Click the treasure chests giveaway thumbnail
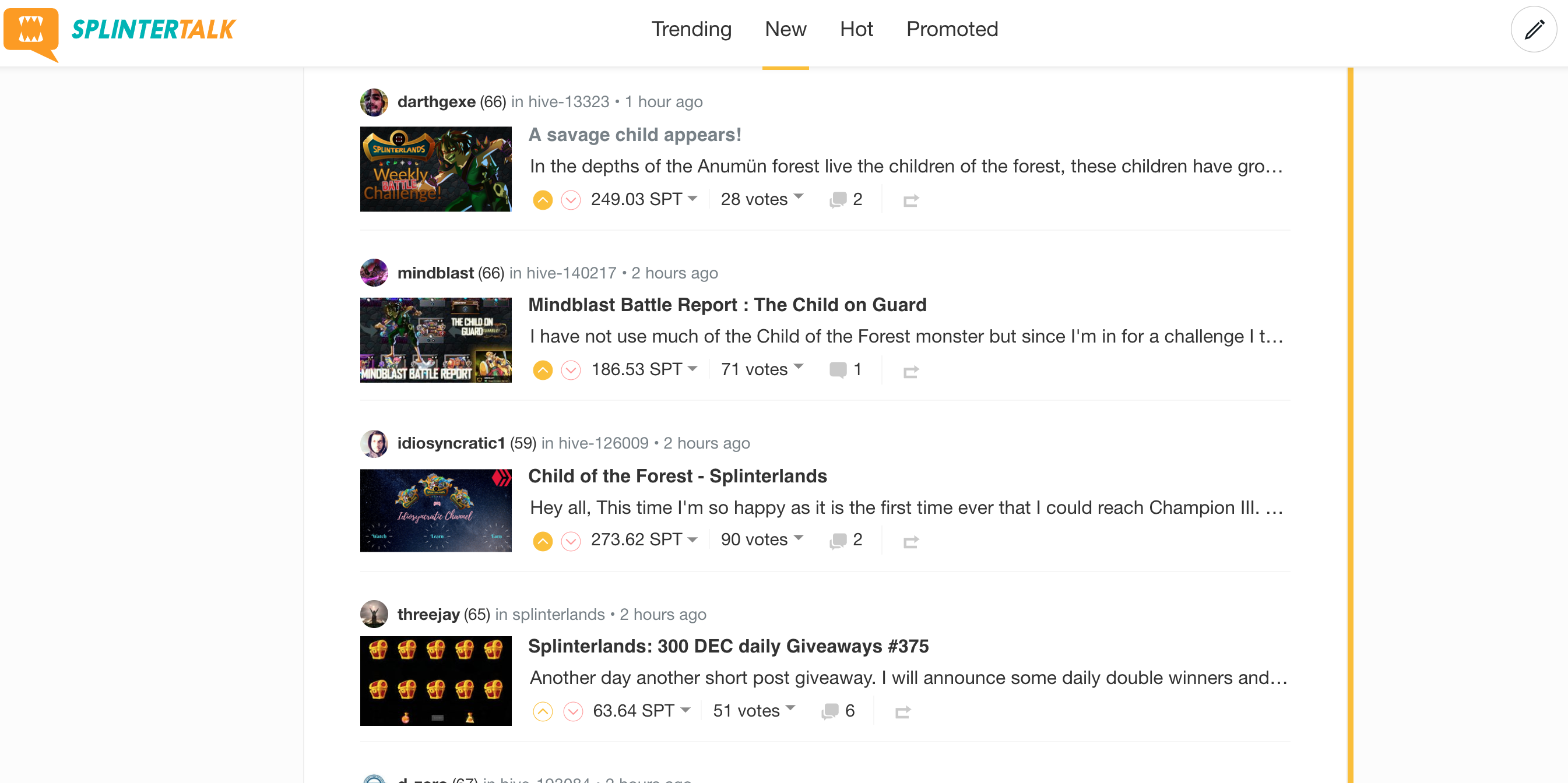Screen dimensions: 1568x783 point(435,681)
